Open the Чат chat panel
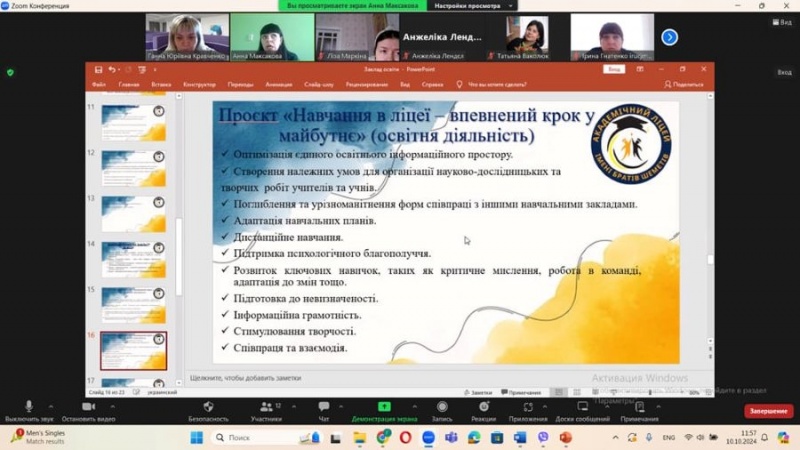800x450 pixels. click(323, 409)
